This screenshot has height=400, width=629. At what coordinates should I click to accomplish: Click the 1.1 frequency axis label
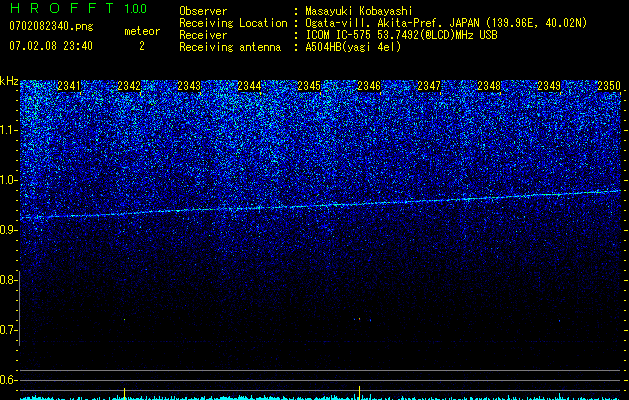(8, 130)
